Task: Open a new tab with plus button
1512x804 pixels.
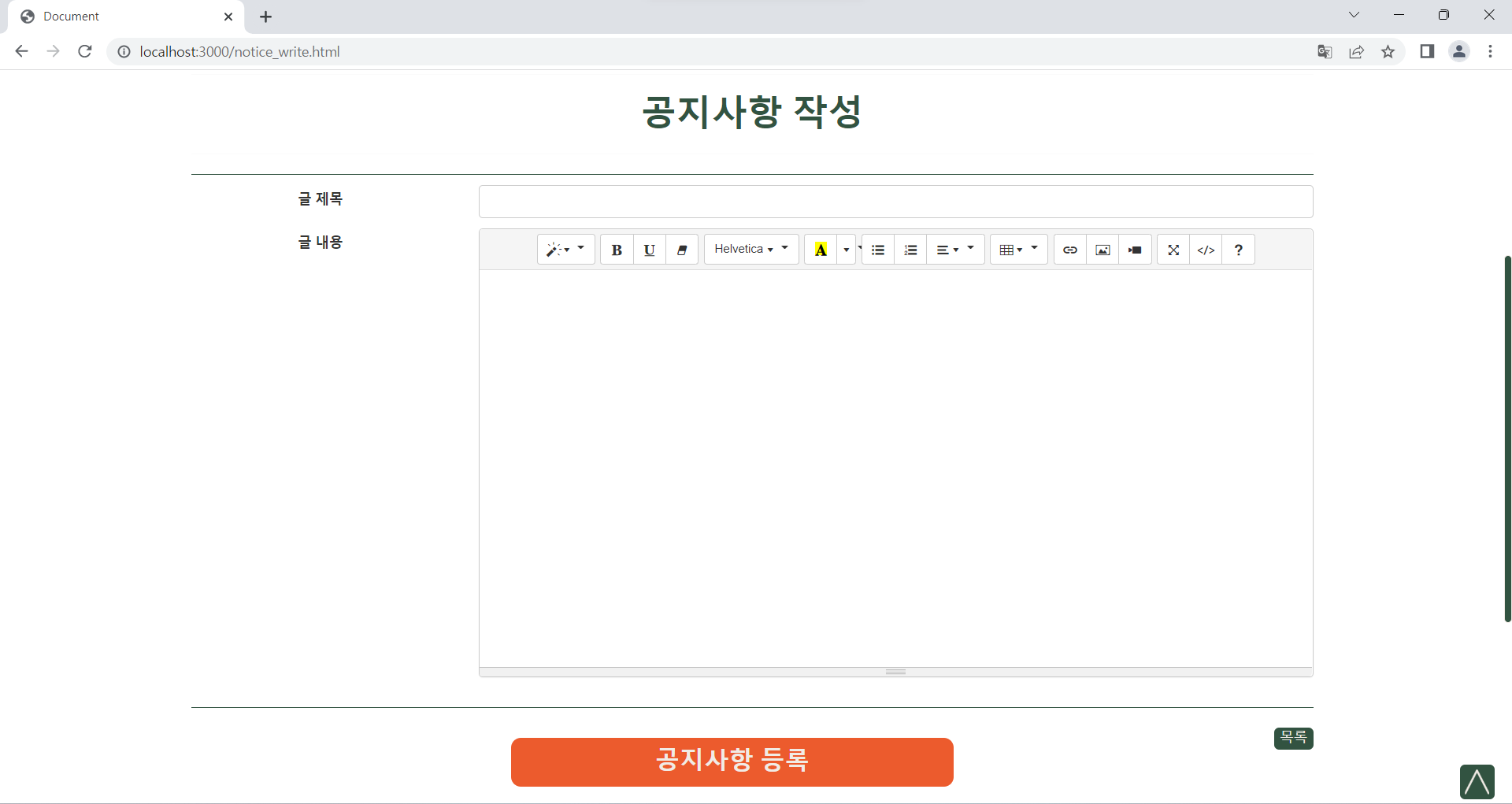Action: [266, 17]
